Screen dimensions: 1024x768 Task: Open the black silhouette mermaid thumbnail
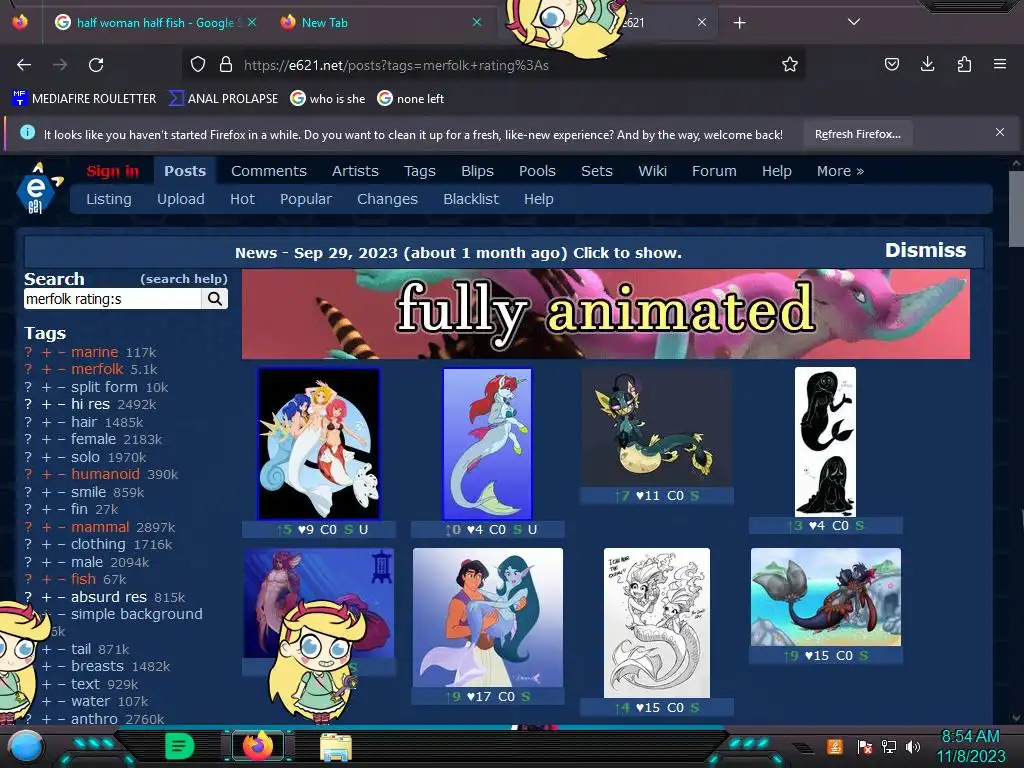point(825,441)
